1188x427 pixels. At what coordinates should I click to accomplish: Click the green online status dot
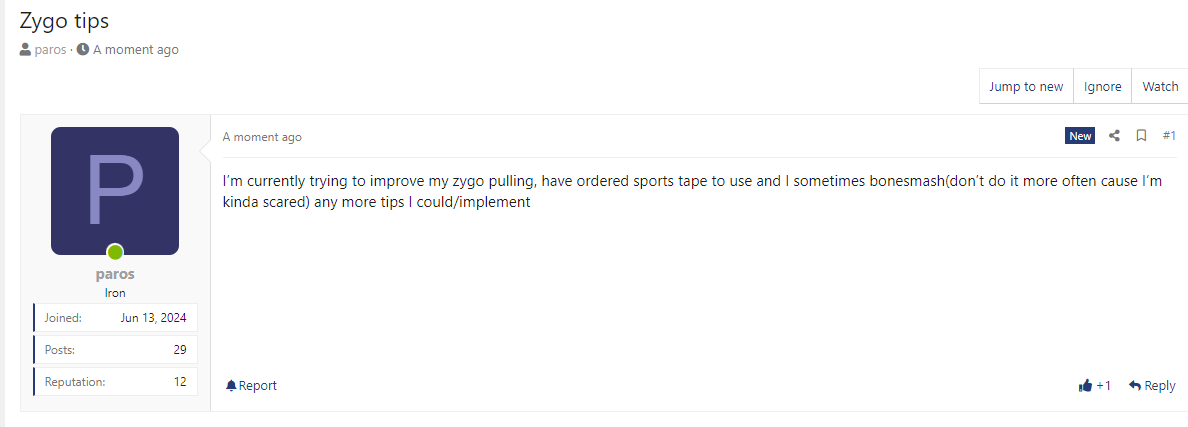(115, 252)
